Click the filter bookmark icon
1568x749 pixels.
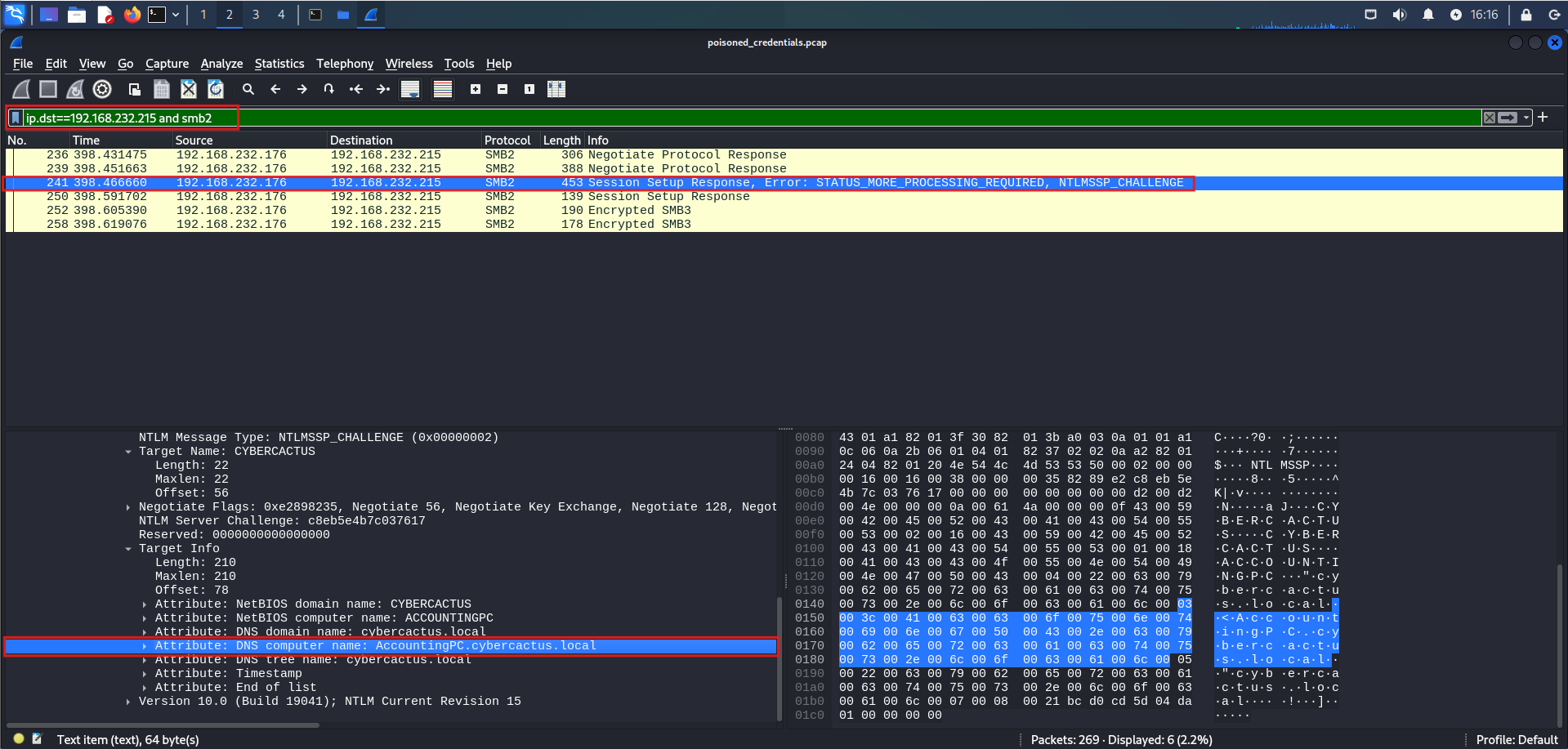tap(16, 118)
